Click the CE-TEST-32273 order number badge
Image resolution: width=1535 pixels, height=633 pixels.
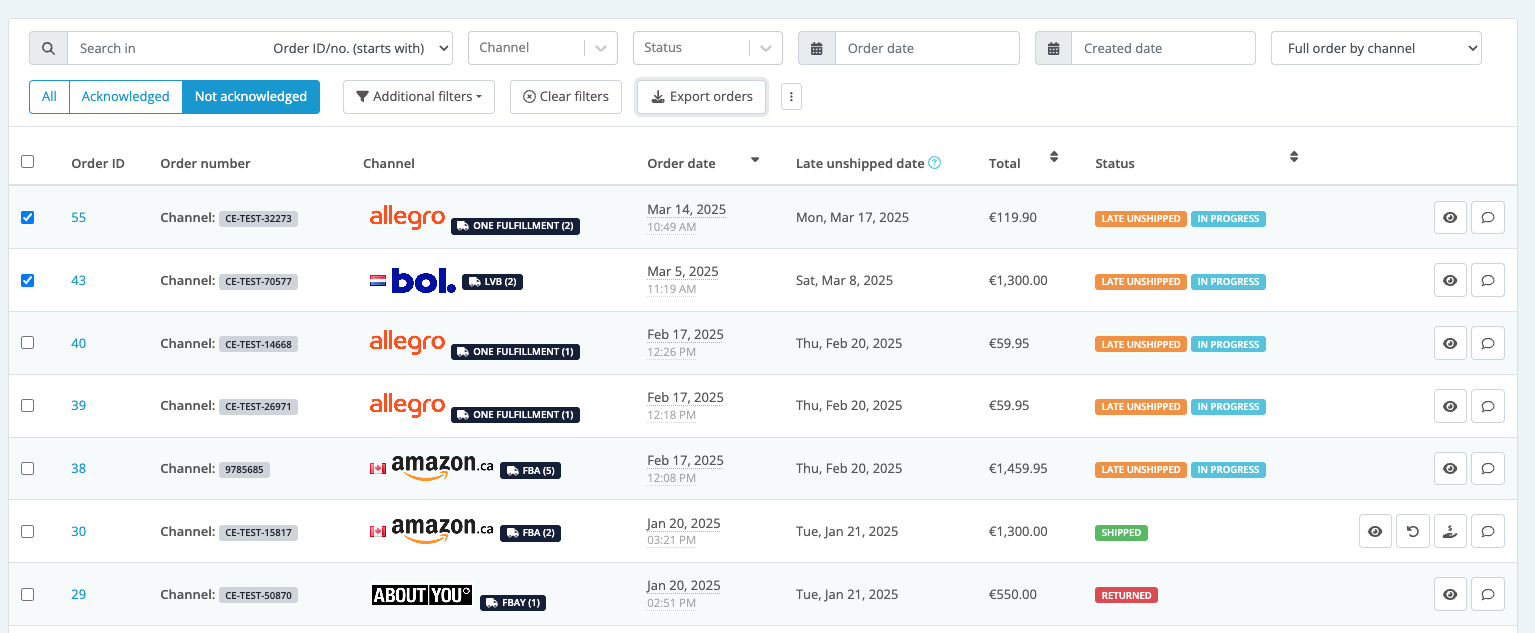[258, 218]
